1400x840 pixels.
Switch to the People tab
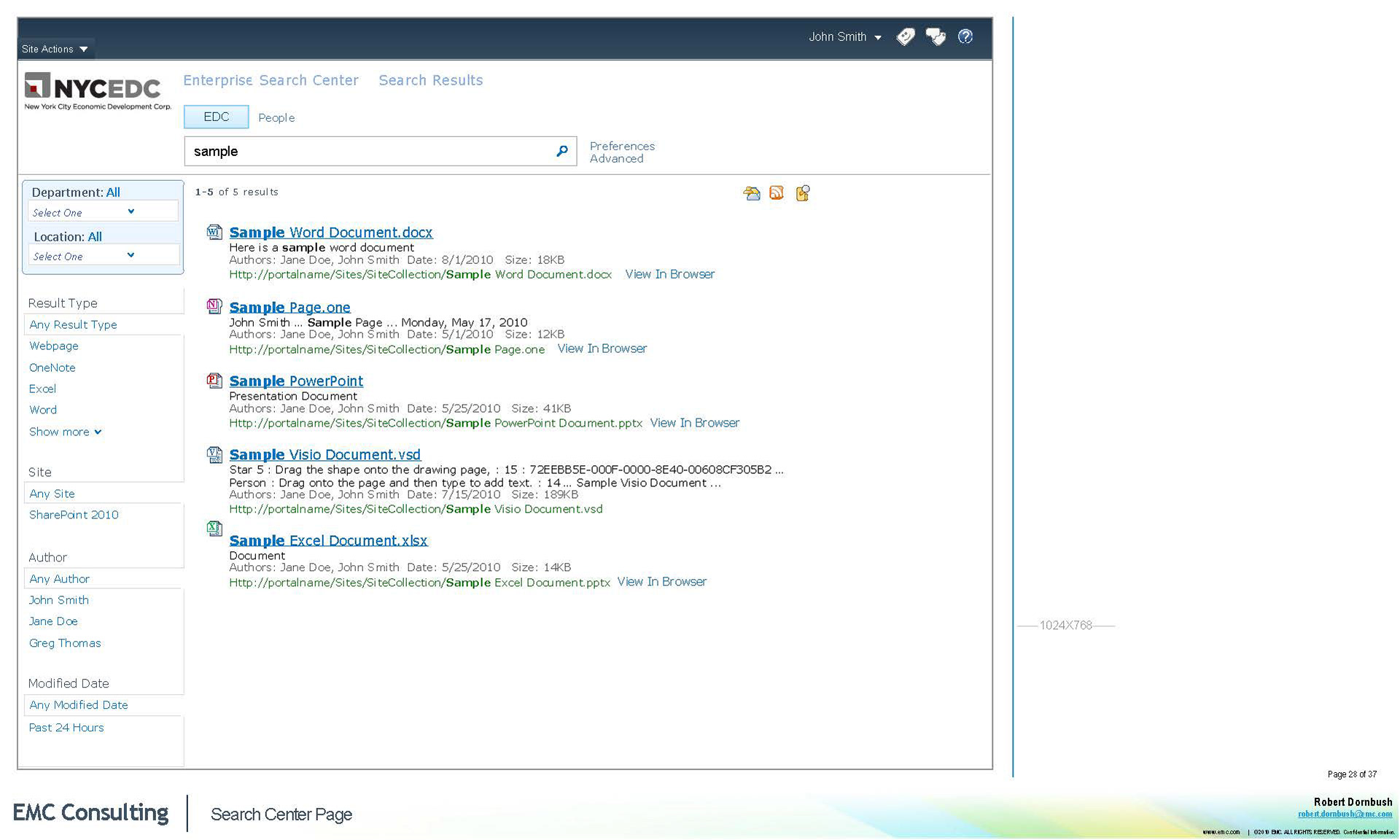276,117
